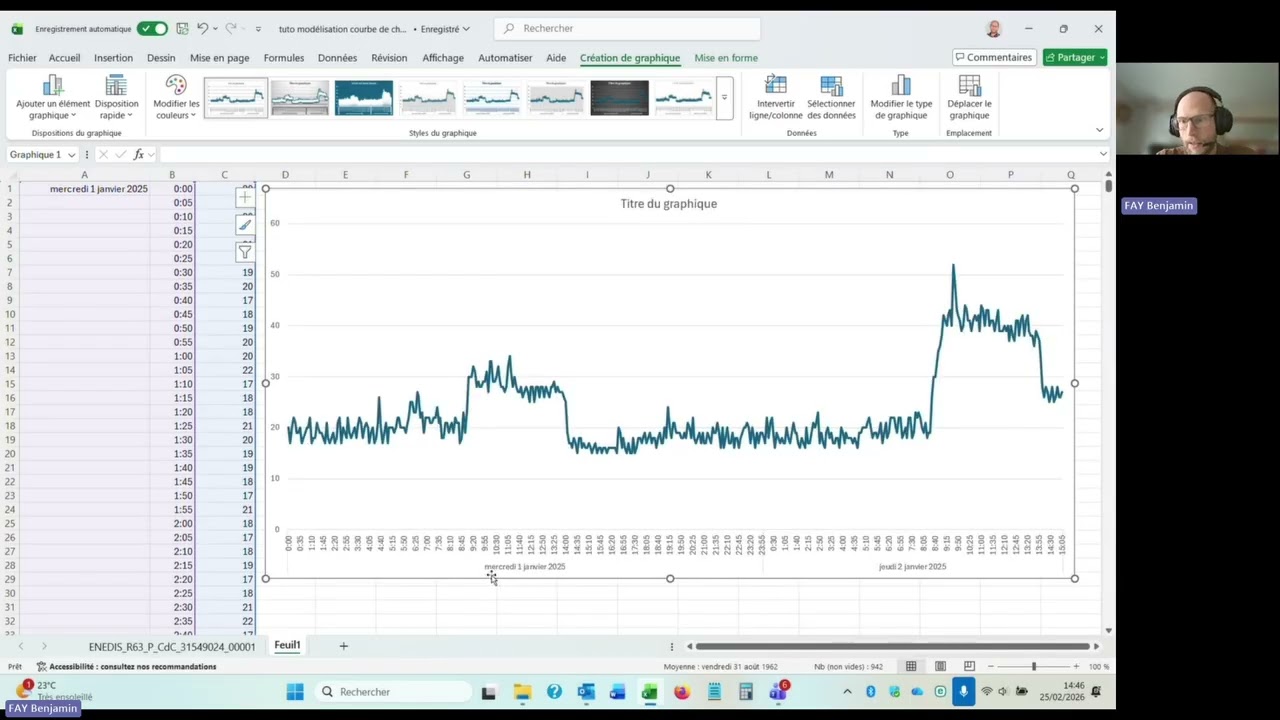Screen dimensions: 1280x720
Task: Open Ajouter un élément graphique menu
Action: (53, 98)
